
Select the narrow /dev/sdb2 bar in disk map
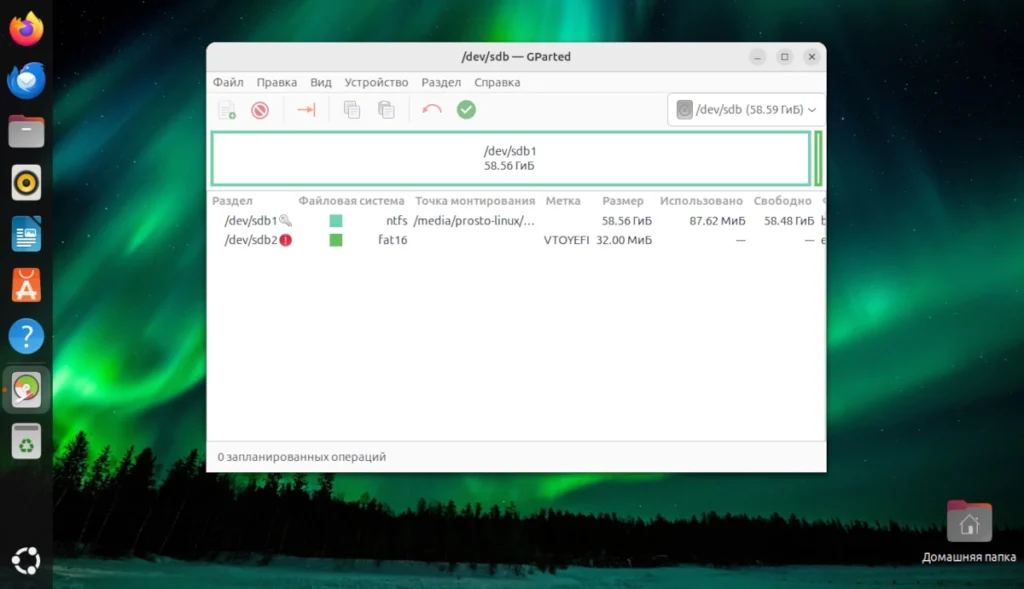click(818, 159)
